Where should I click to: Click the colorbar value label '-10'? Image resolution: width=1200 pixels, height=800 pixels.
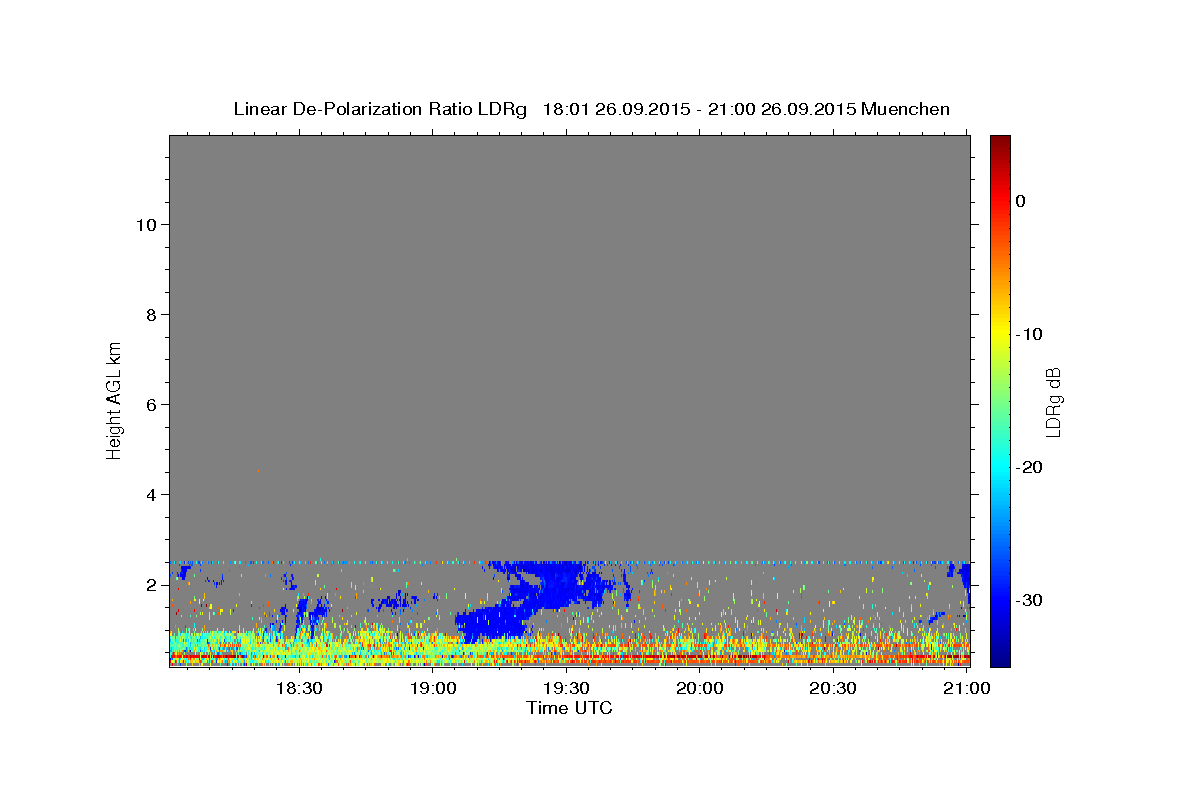coord(1029,334)
